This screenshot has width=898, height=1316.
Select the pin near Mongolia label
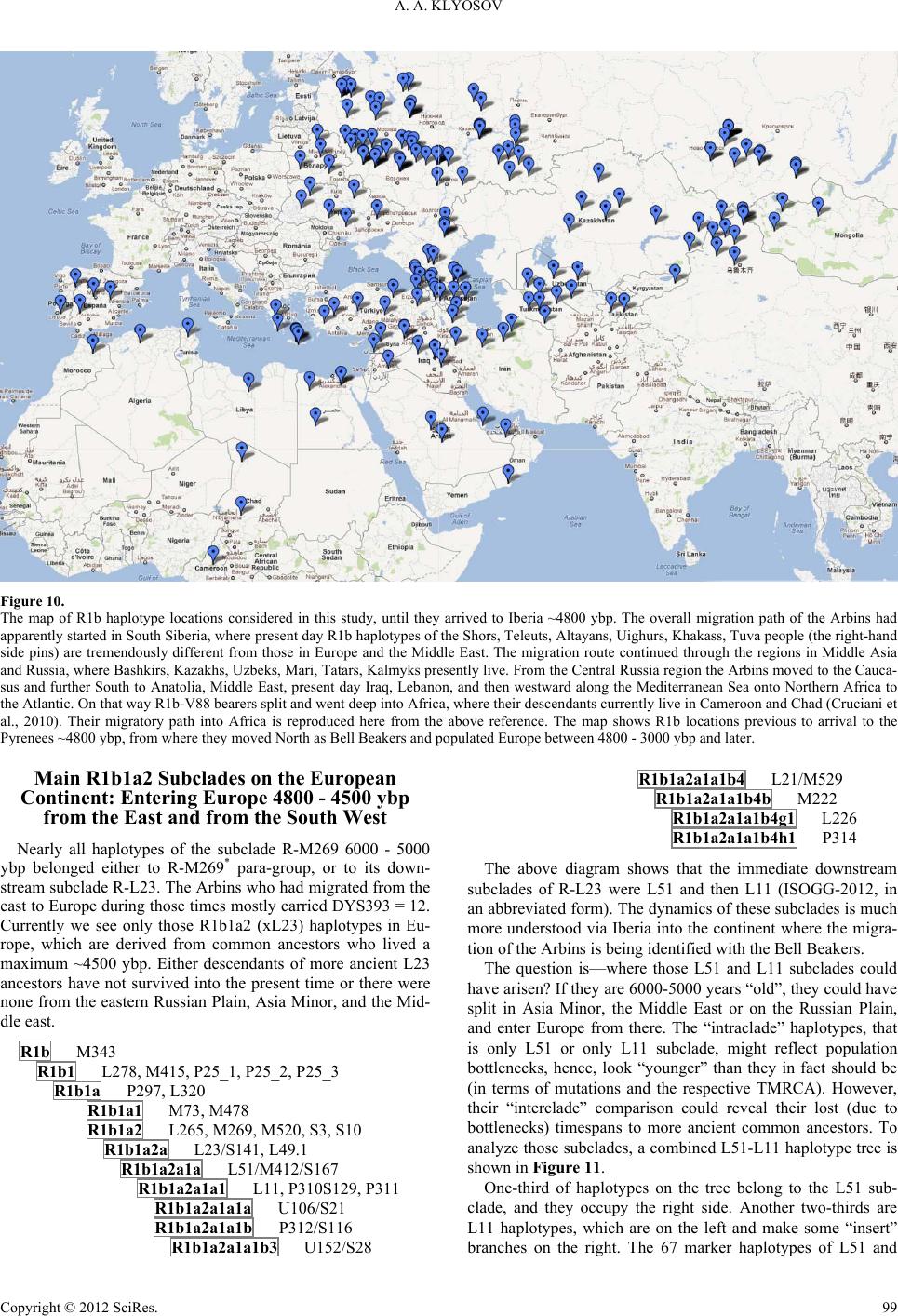[x=818, y=206]
